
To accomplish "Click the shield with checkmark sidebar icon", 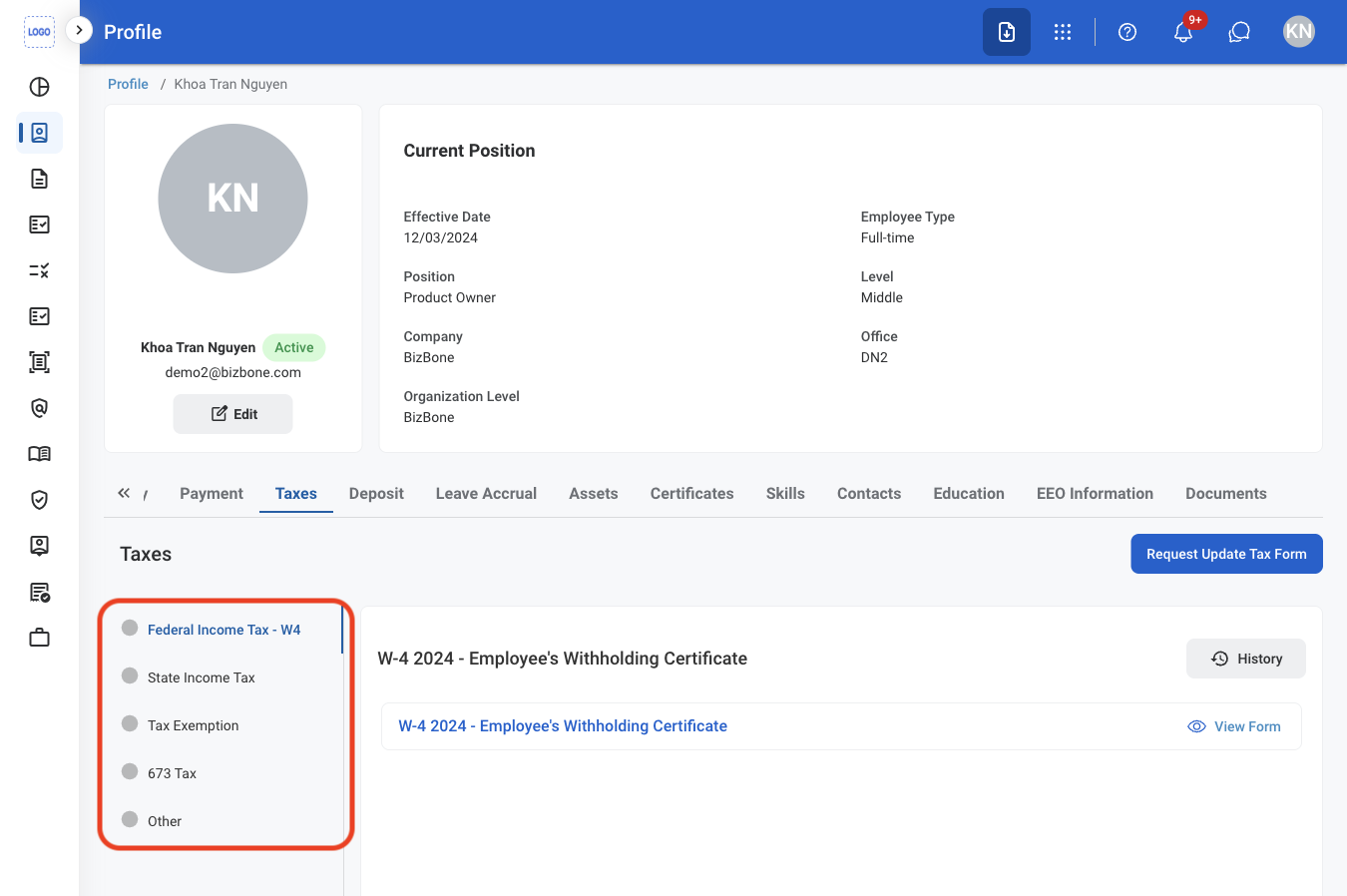I will pyautogui.click(x=39, y=500).
